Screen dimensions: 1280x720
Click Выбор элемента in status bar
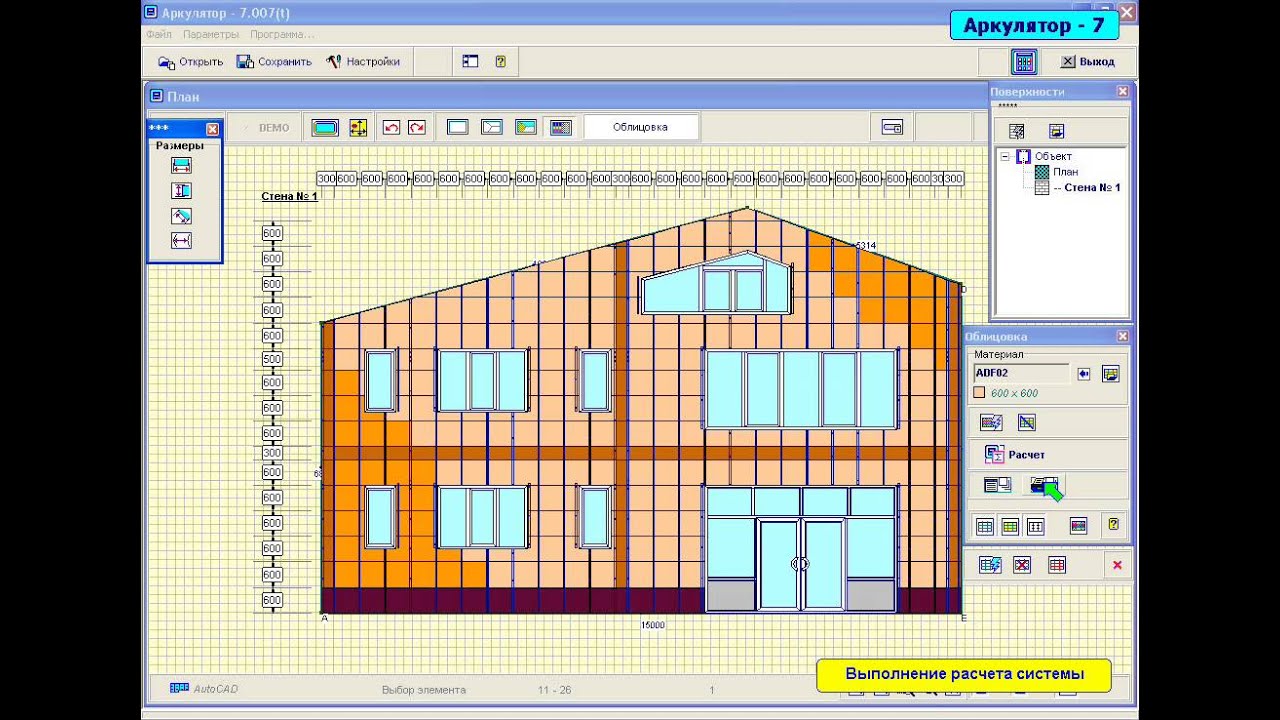pyautogui.click(x=424, y=690)
